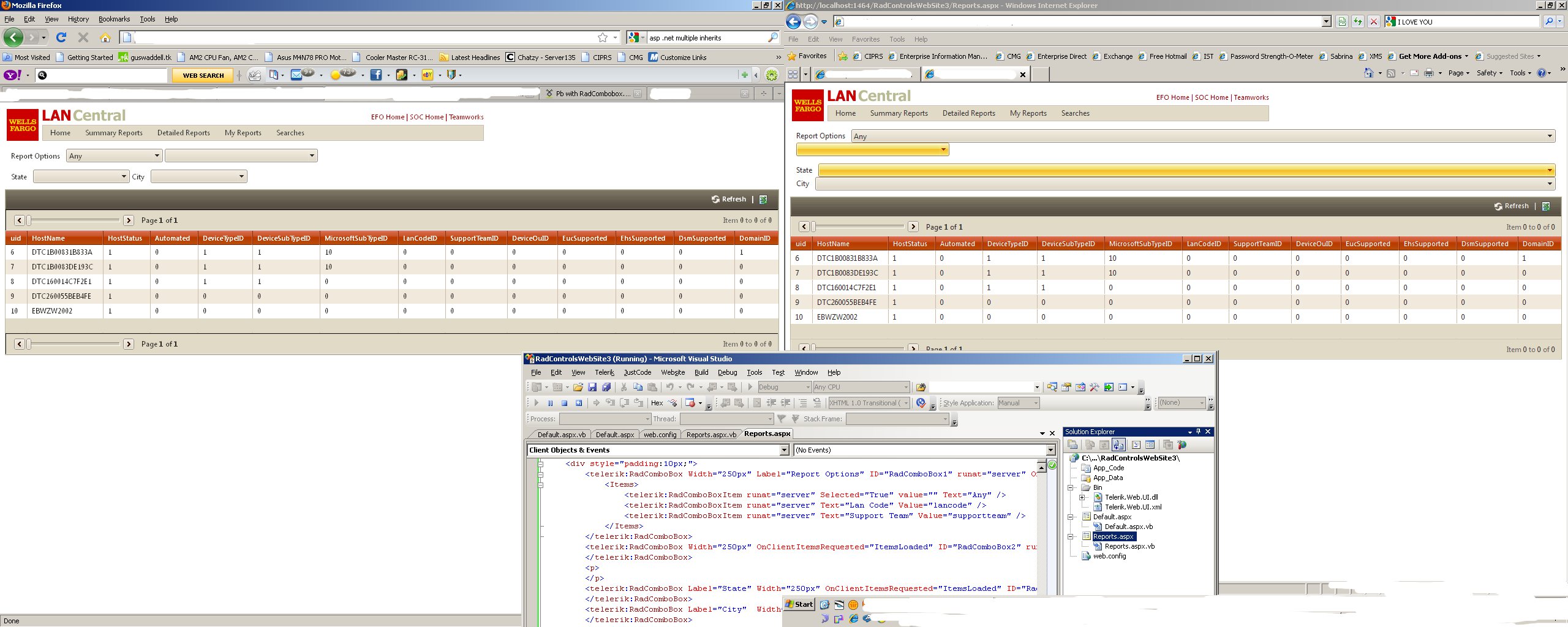Screen dimensions: 1568x627
Task: Toggle Nest Related Files in Solution Explorer
Action: tap(1119, 445)
